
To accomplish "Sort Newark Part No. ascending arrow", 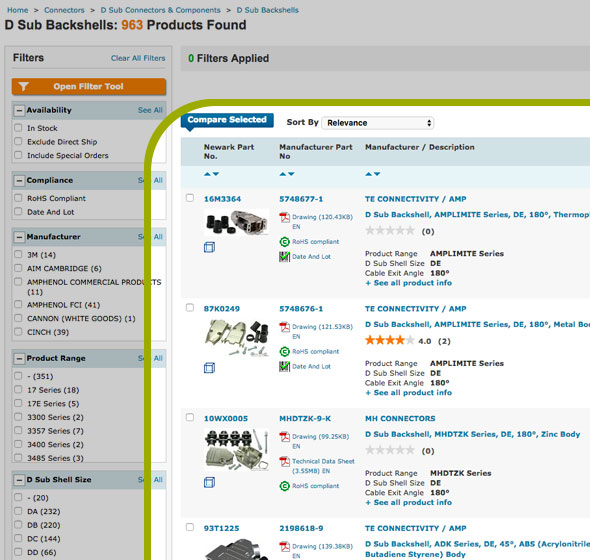I will pos(207,174).
